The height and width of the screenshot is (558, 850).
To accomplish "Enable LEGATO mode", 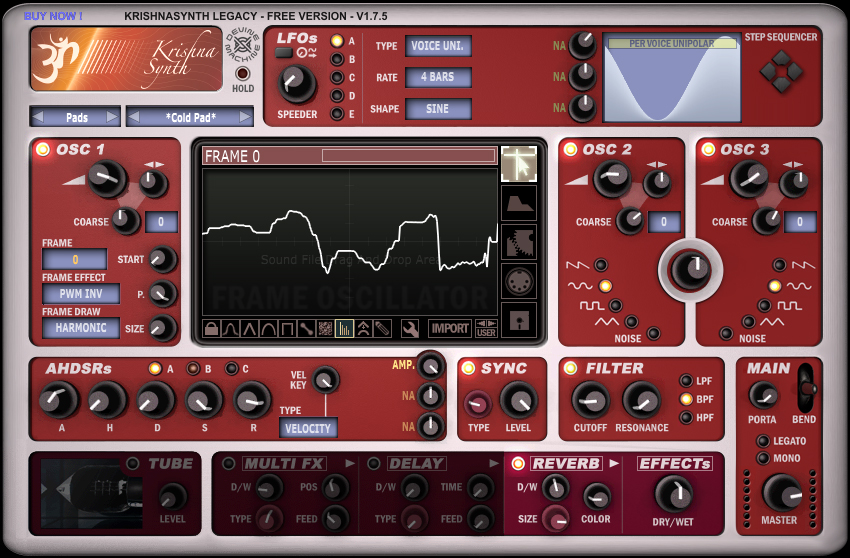I will click(x=763, y=441).
